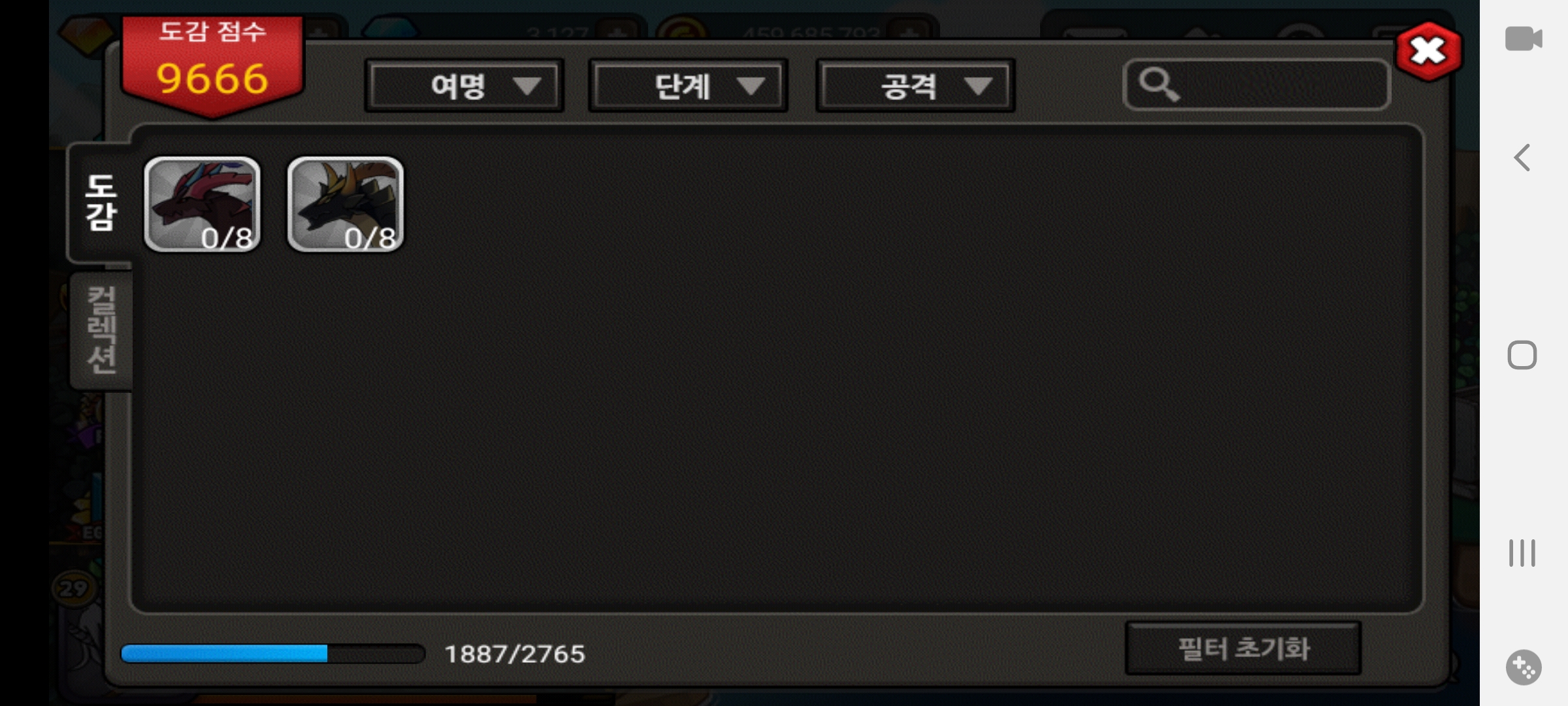Tap the Android back arrow icon
The image size is (1568, 706).
(x=1522, y=158)
